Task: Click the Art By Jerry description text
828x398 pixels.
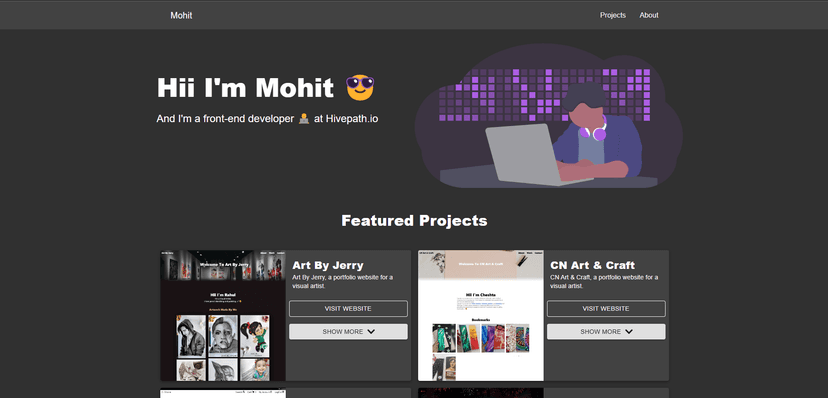Action: [342, 281]
